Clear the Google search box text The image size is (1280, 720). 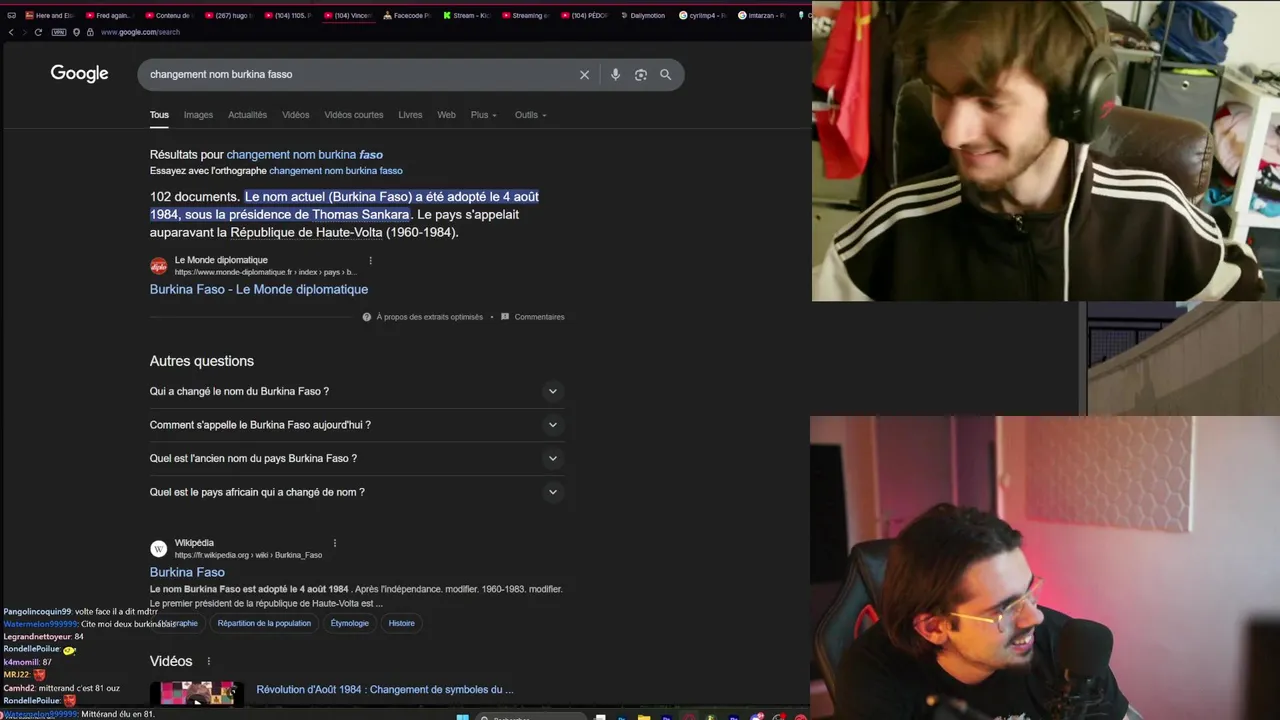(585, 75)
